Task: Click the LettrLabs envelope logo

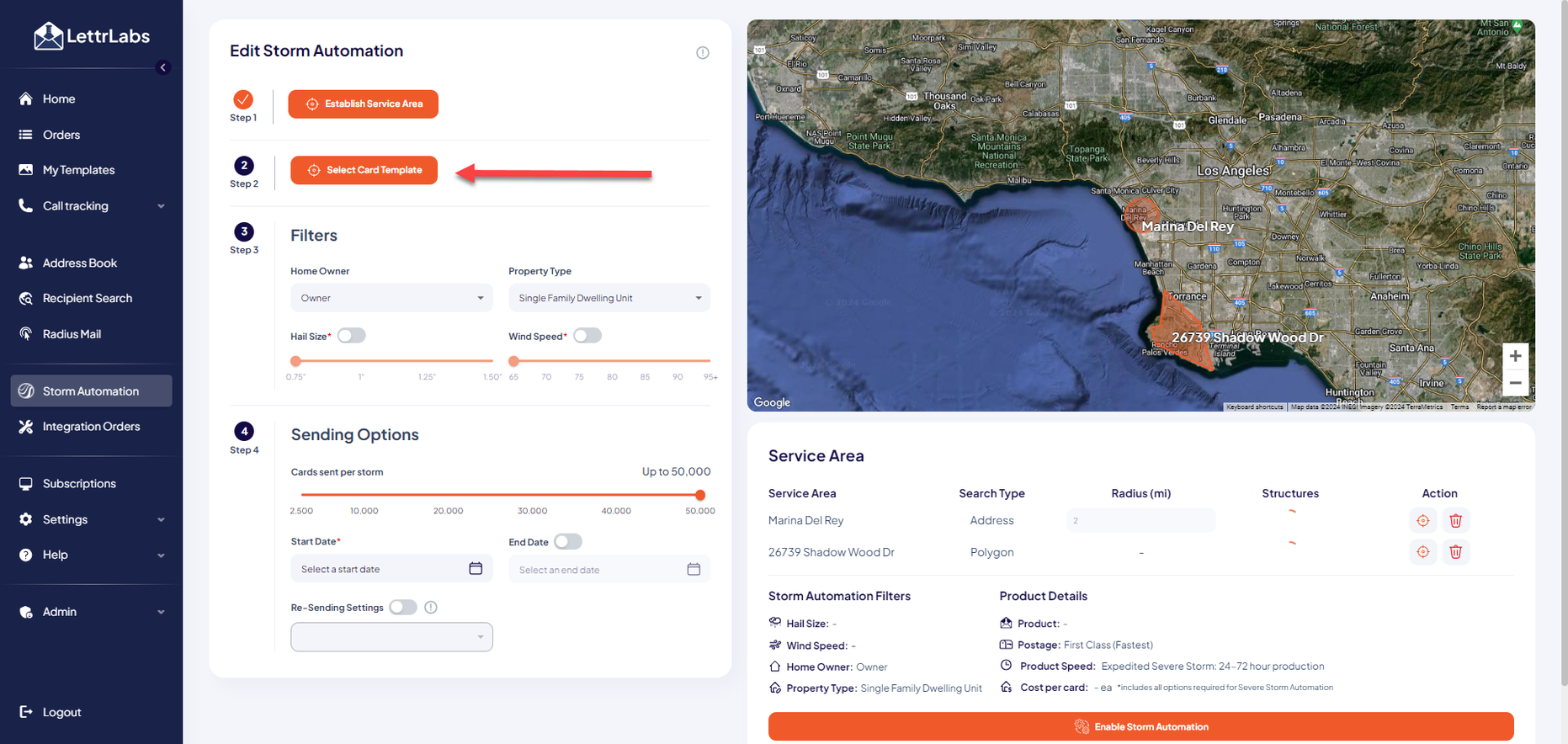Action: tap(49, 36)
